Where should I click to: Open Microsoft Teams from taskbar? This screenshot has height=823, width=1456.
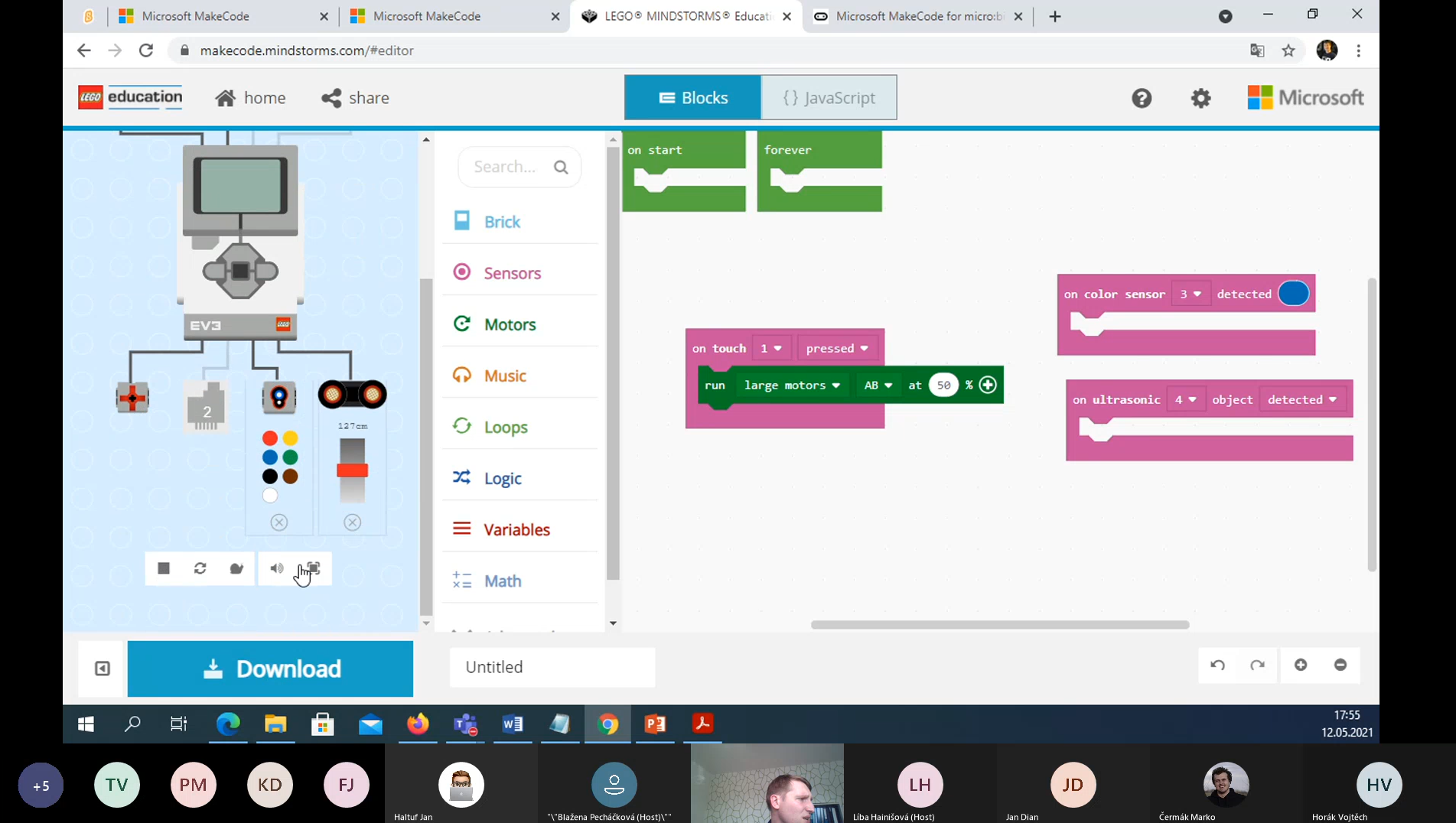[465, 724]
